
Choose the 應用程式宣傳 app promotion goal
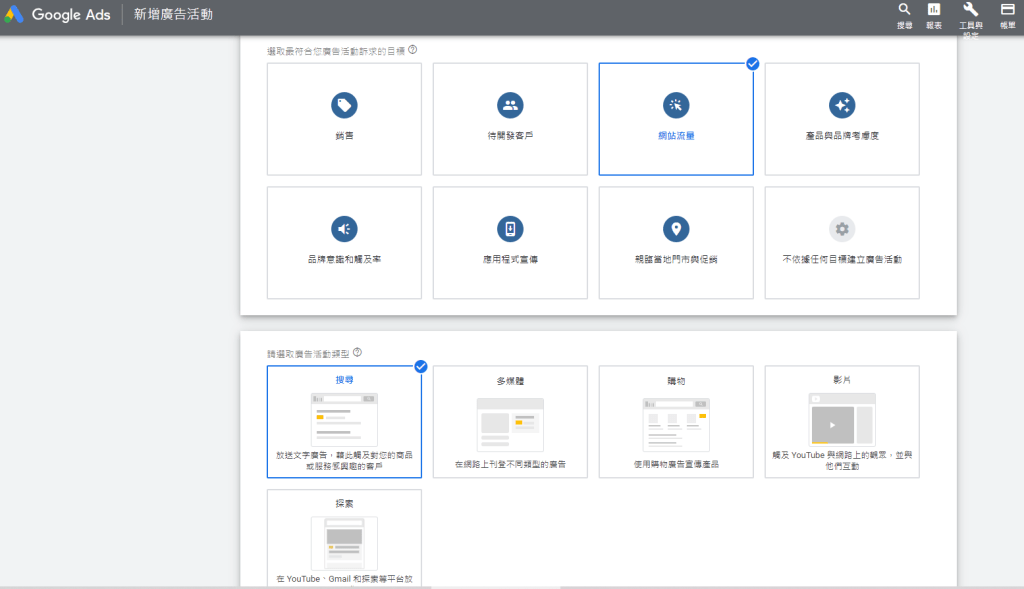[x=510, y=242]
